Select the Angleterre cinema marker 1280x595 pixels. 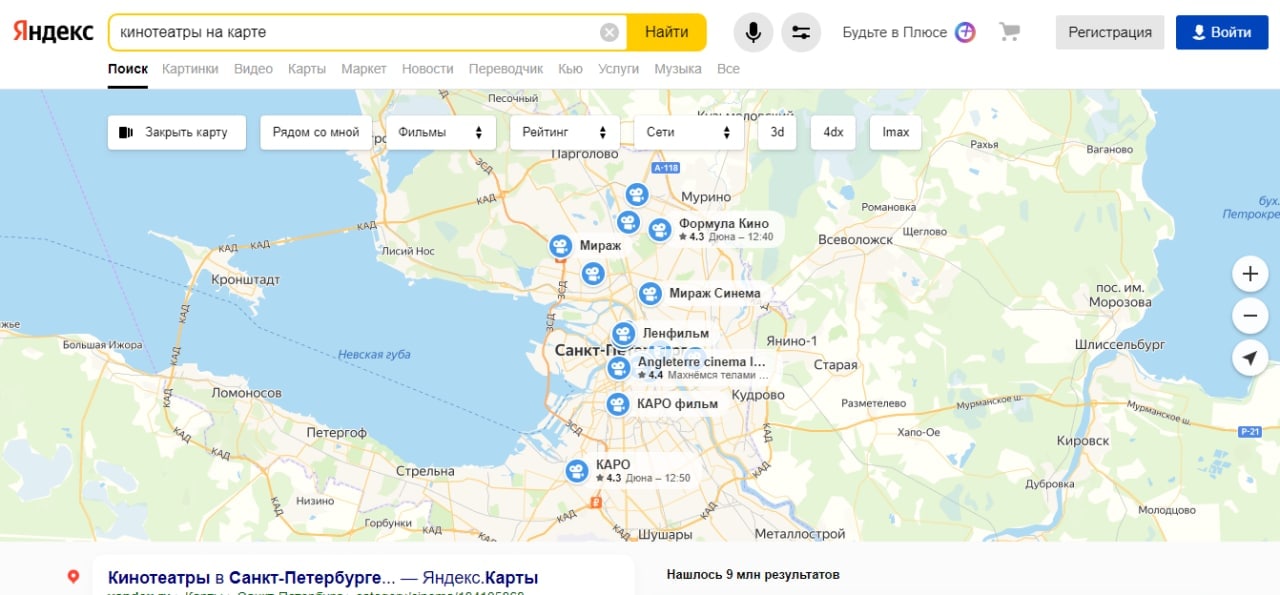point(619,368)
